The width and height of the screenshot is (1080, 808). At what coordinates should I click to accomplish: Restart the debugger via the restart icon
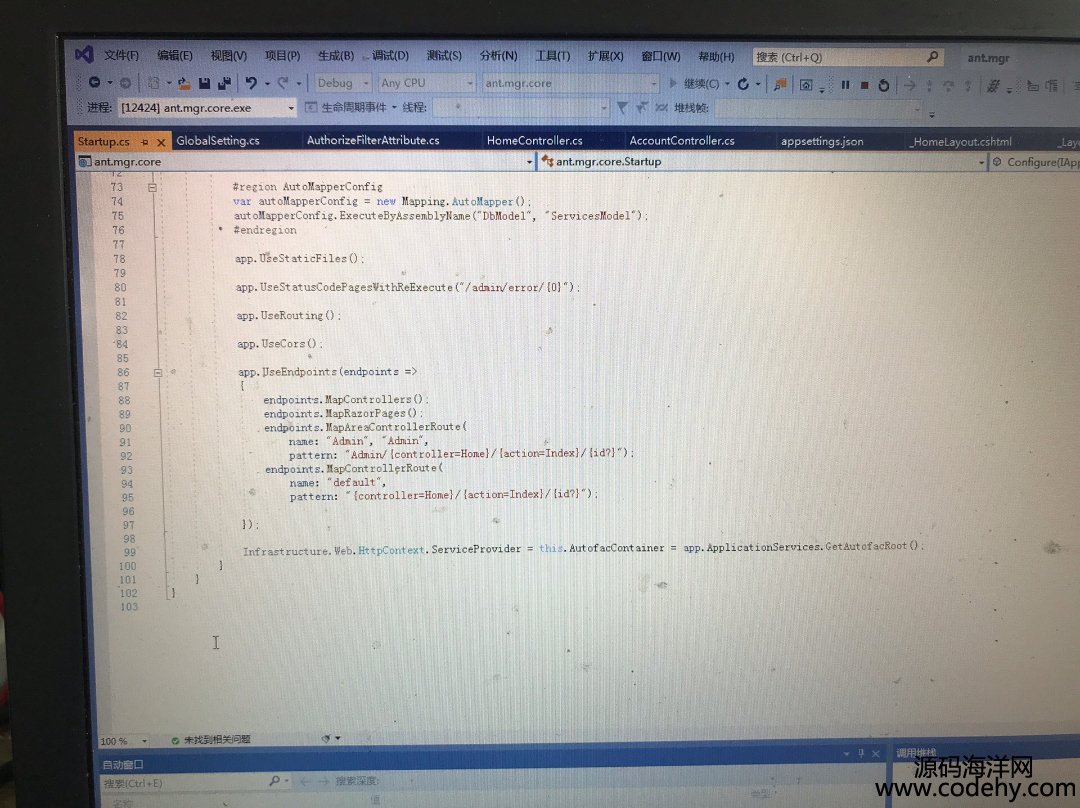884,85
